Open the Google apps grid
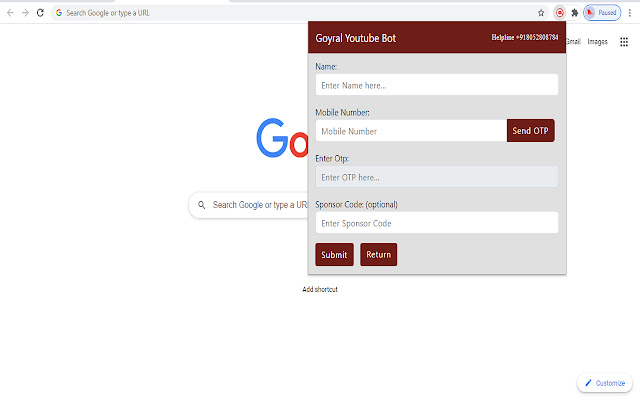This screenshot has width=640, height=400. [624, 42]
